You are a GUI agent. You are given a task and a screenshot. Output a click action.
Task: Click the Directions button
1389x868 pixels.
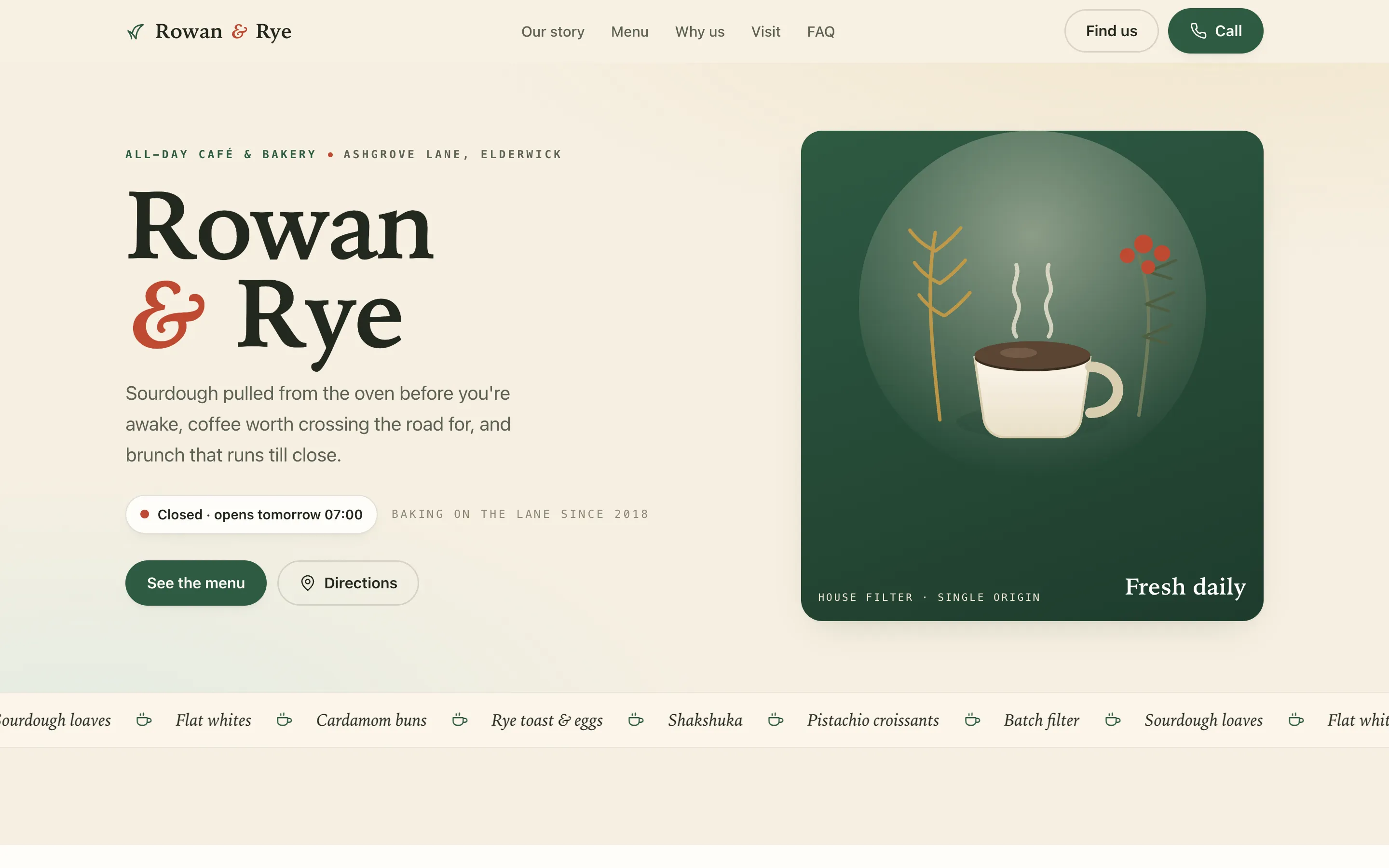click(348, 583)
